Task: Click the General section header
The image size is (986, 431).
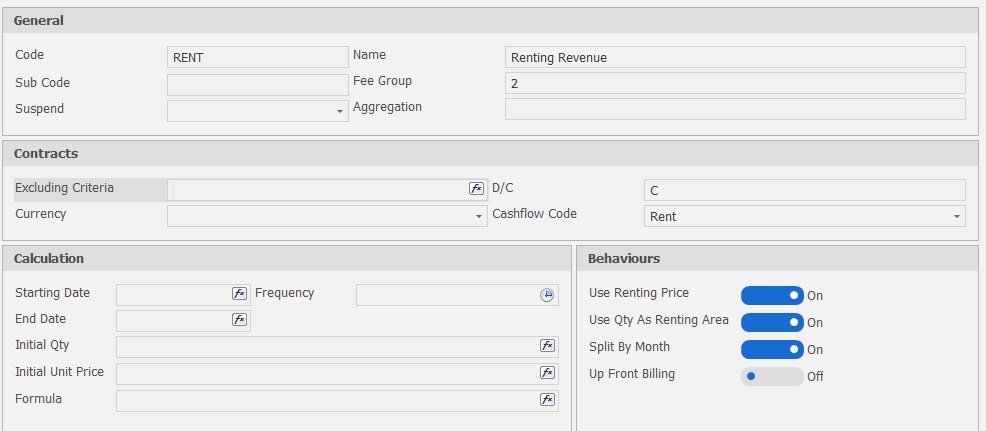Action: 490,21
